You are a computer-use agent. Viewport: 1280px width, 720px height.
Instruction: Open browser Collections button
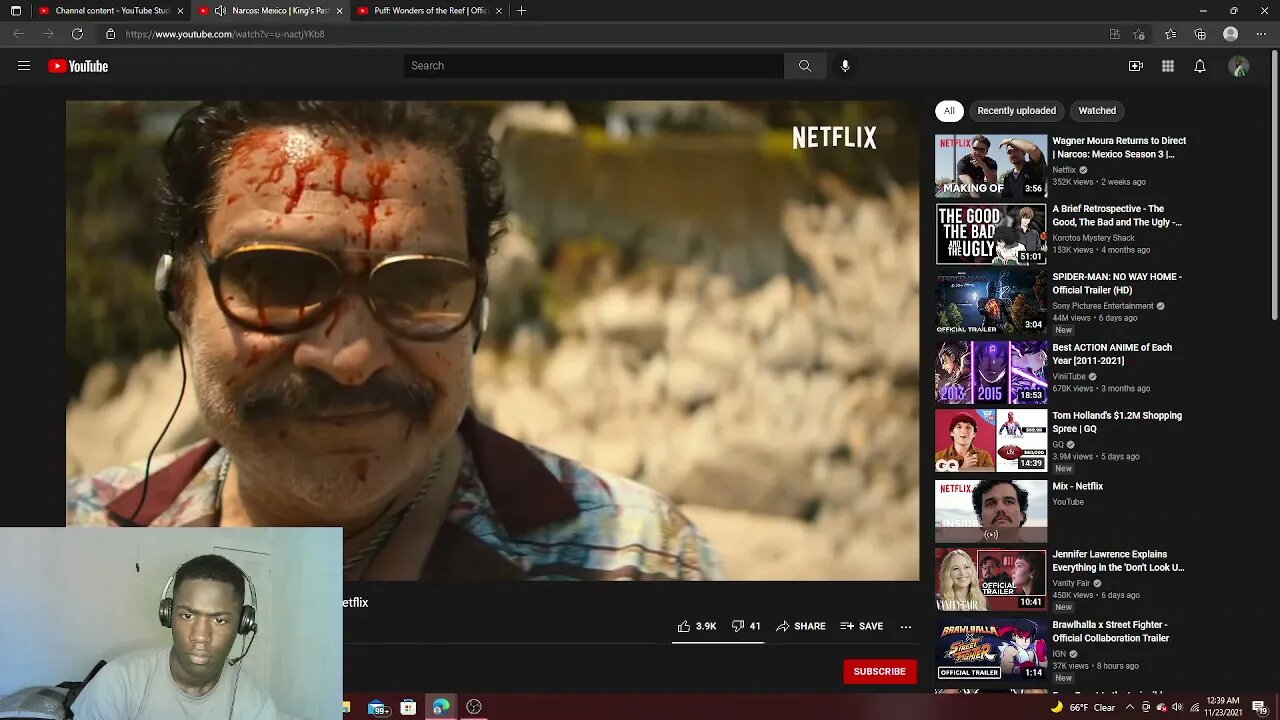click(x=1200, y=34)
